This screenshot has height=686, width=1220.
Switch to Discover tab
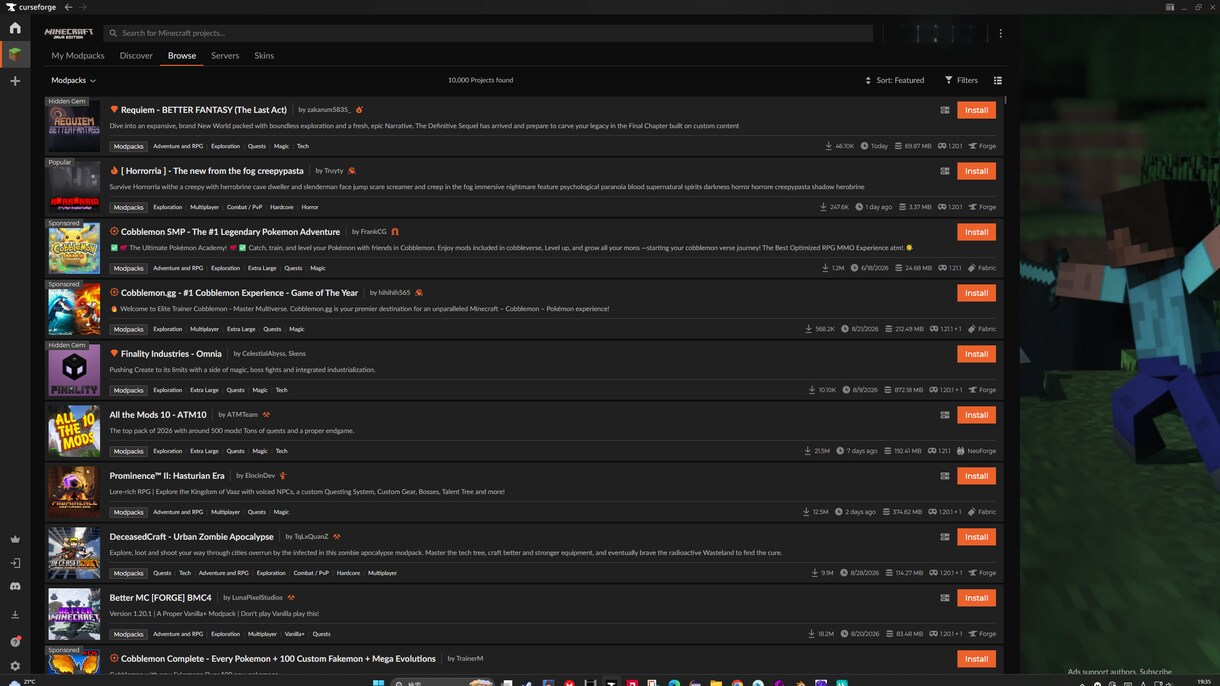tap(136, 56)
